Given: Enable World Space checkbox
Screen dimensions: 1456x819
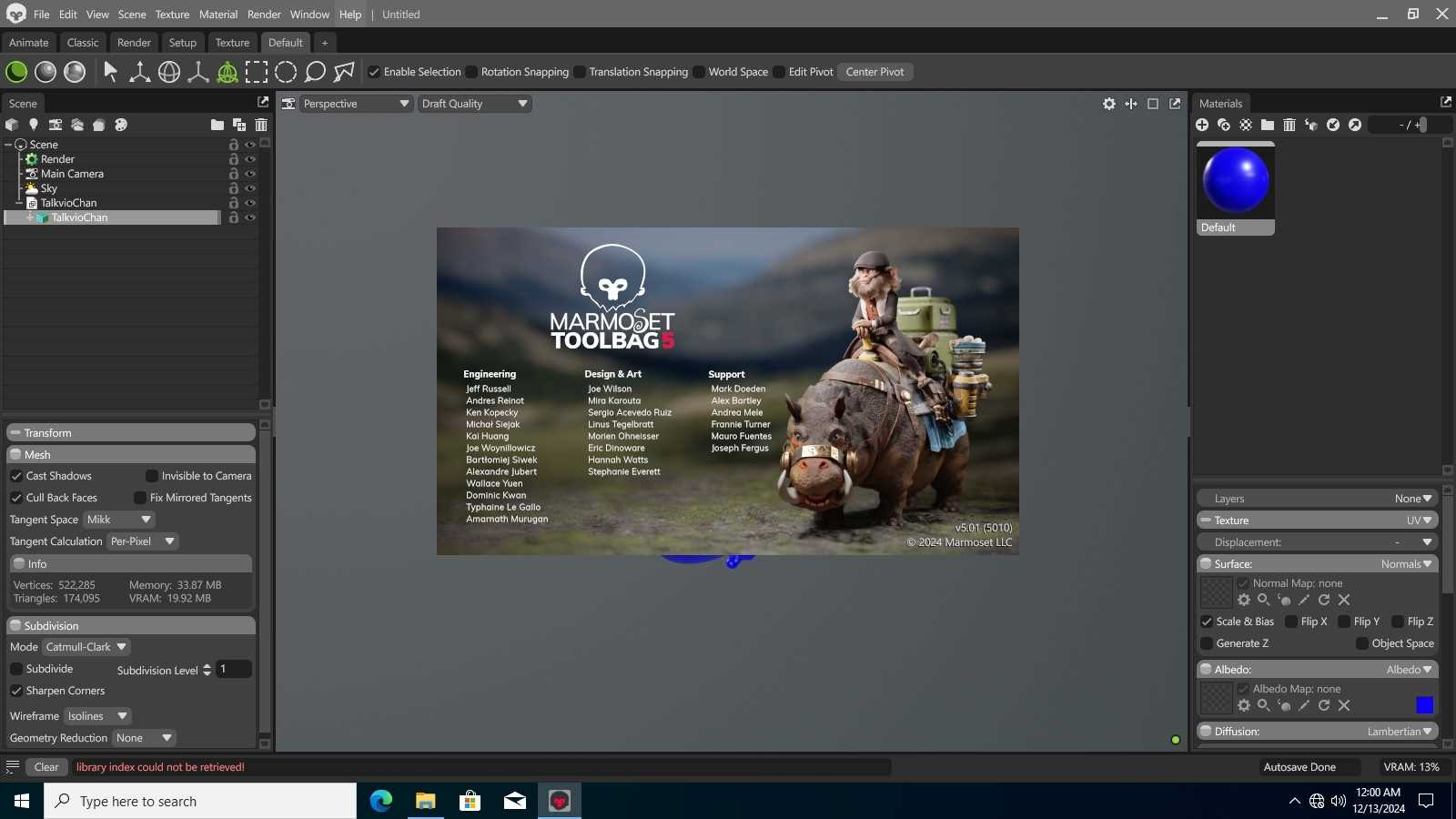Looking at the screenshot, I should (x=699, y=72).
